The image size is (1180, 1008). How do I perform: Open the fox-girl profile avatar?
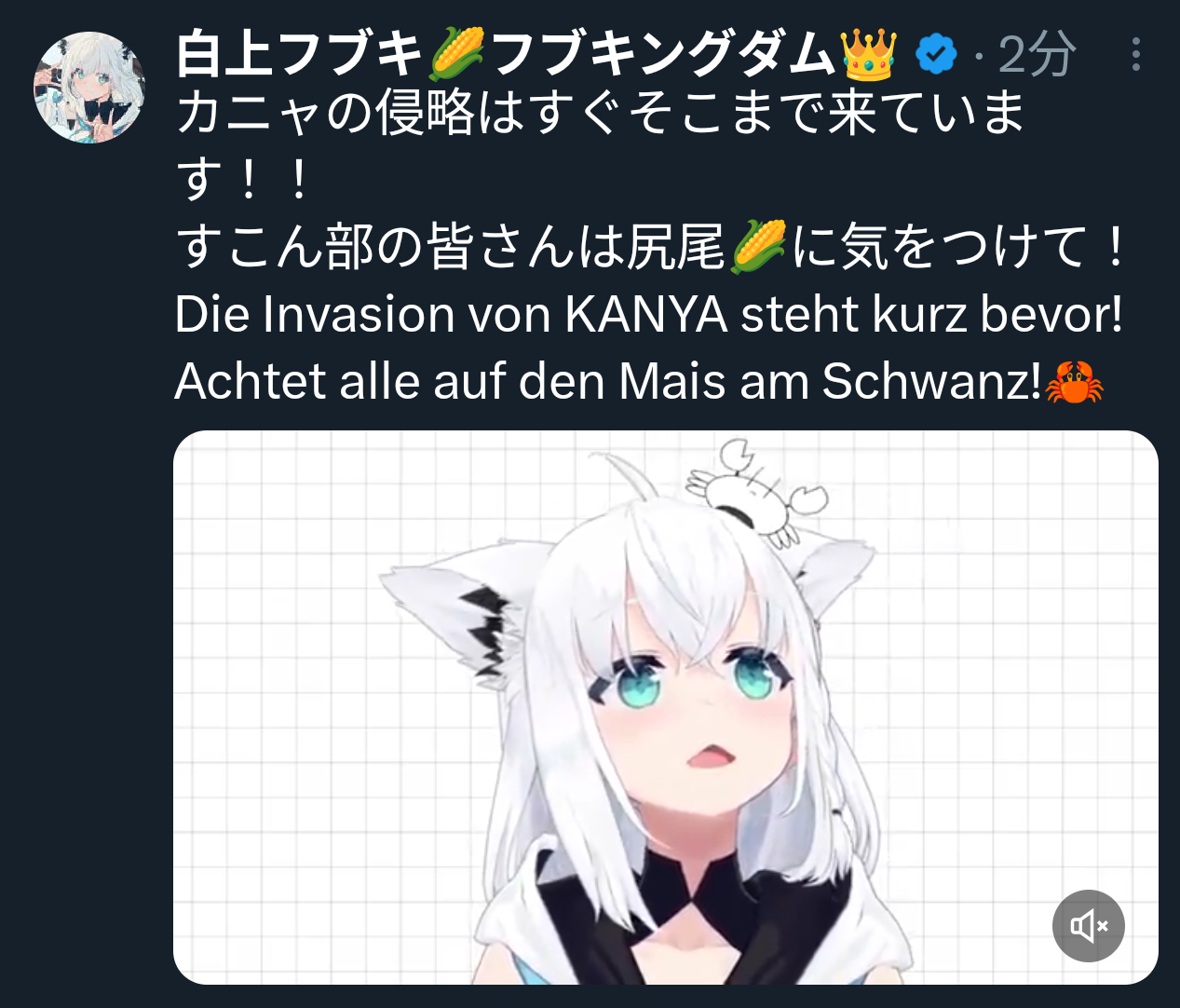click(x=89, y=88)
